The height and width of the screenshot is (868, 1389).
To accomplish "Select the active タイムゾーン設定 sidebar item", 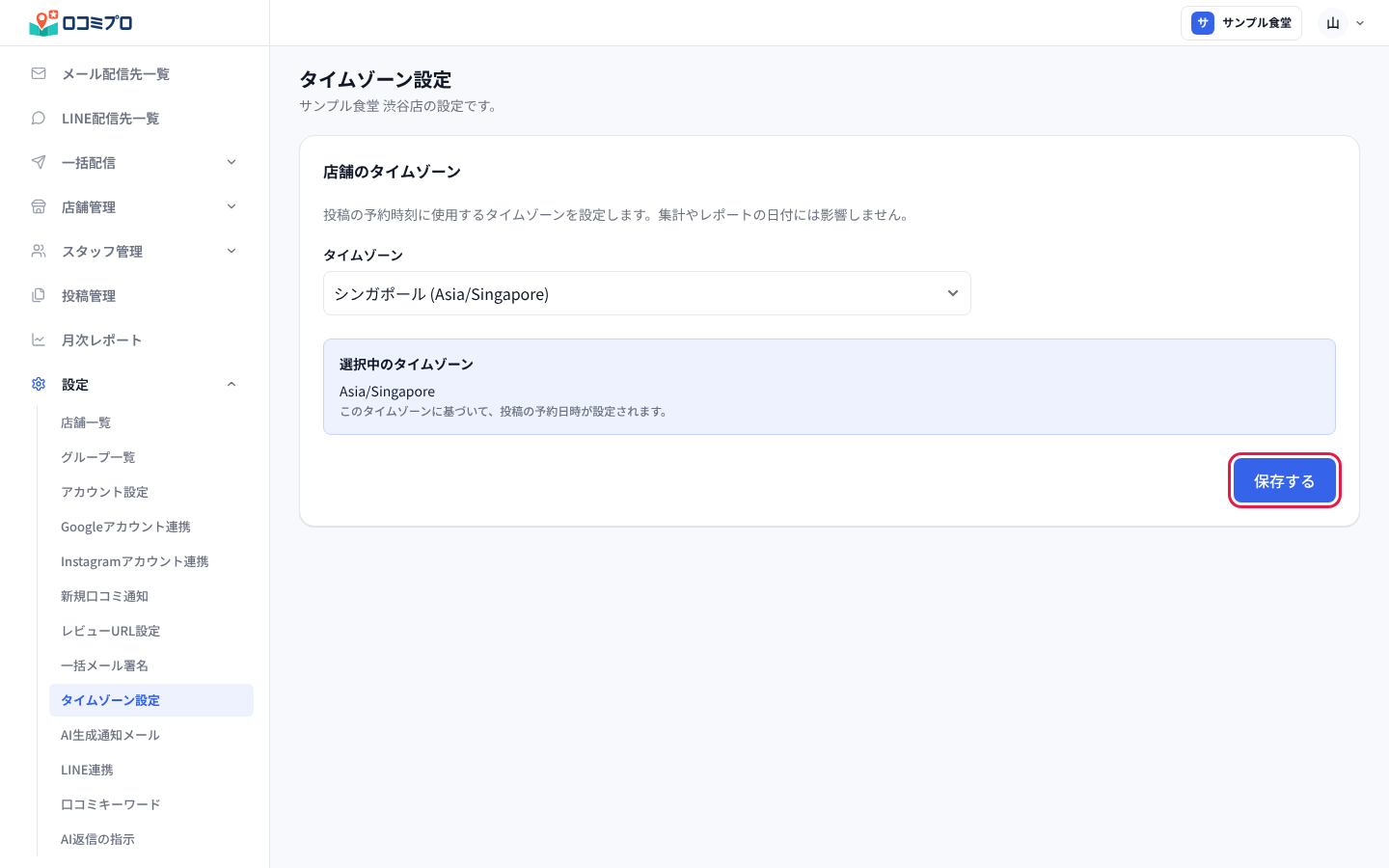I will [151, 700].
